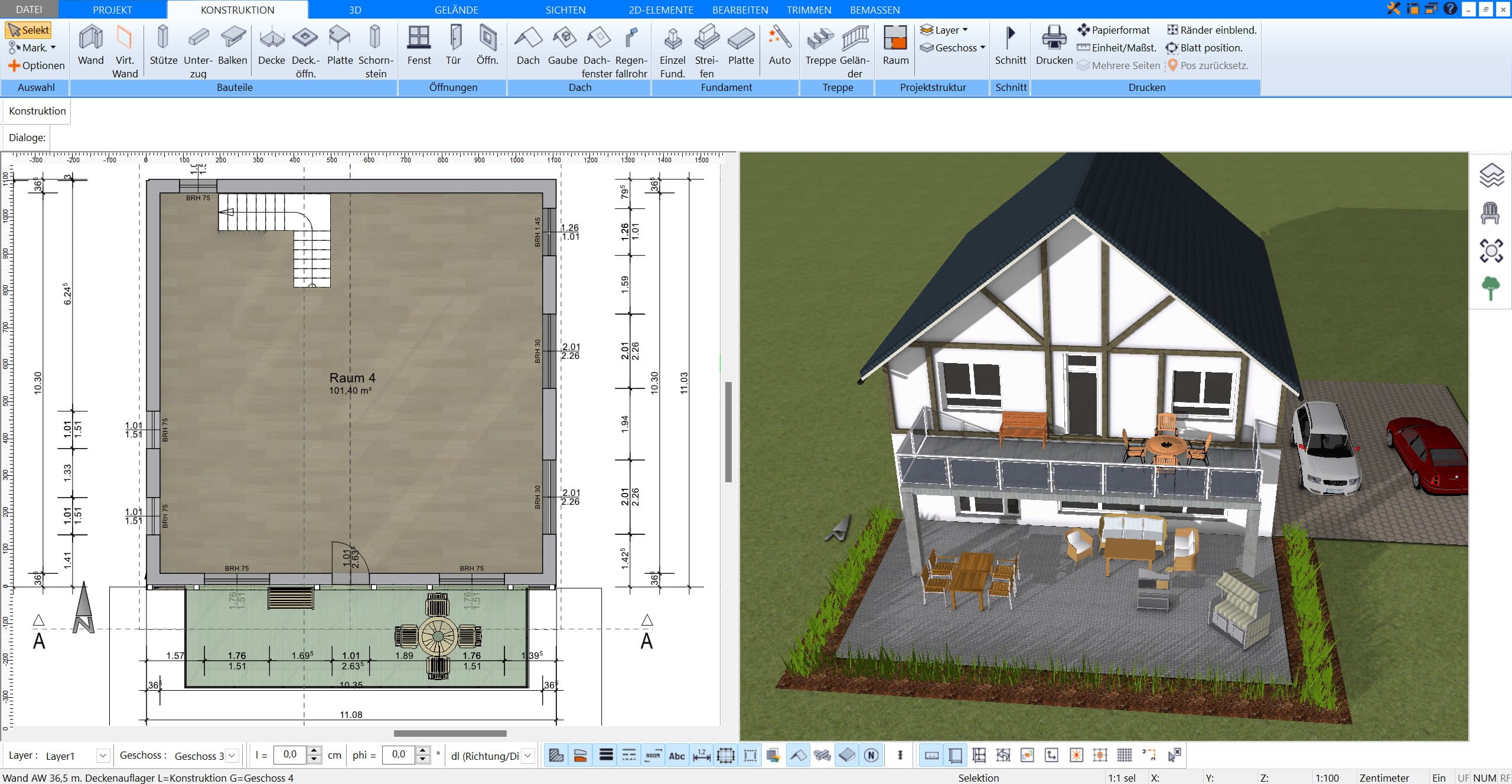This screenshot has width=1512, height=784.
Task: Run the Auto foundation tool
Action: click(780, 45)
